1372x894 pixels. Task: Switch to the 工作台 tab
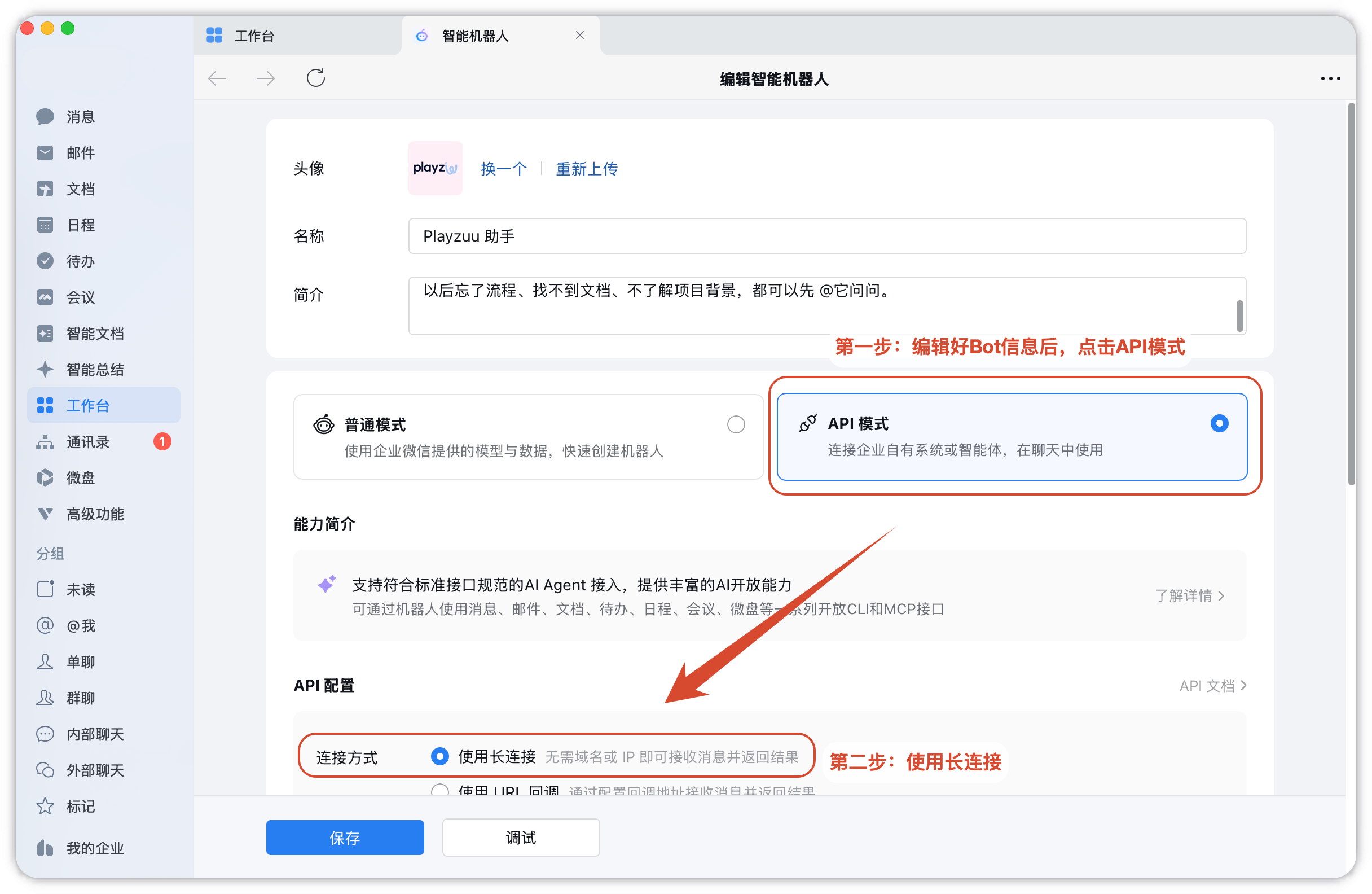tap(297, 36)
